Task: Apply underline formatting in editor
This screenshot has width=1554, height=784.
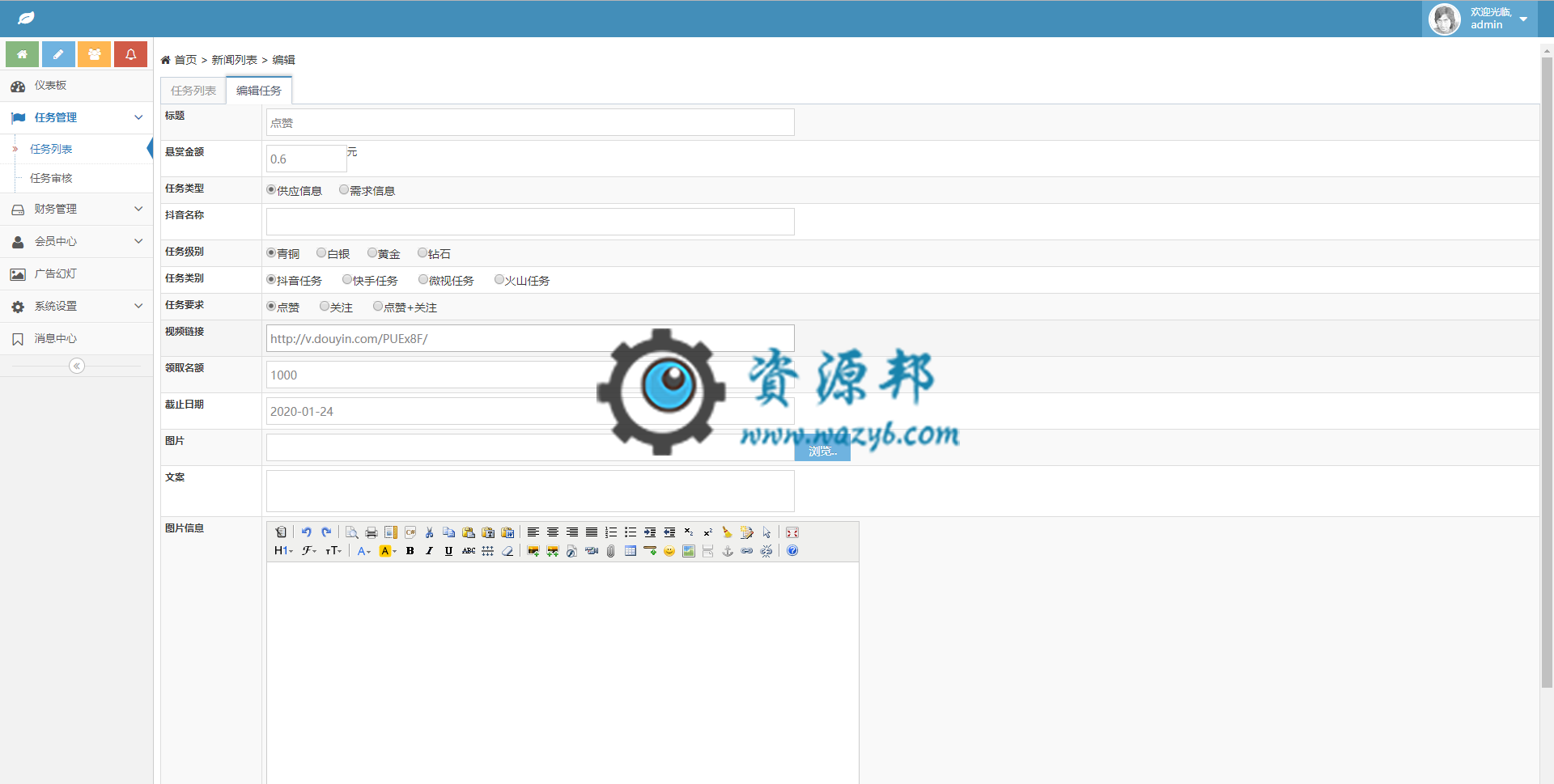Action: point(449,551)
